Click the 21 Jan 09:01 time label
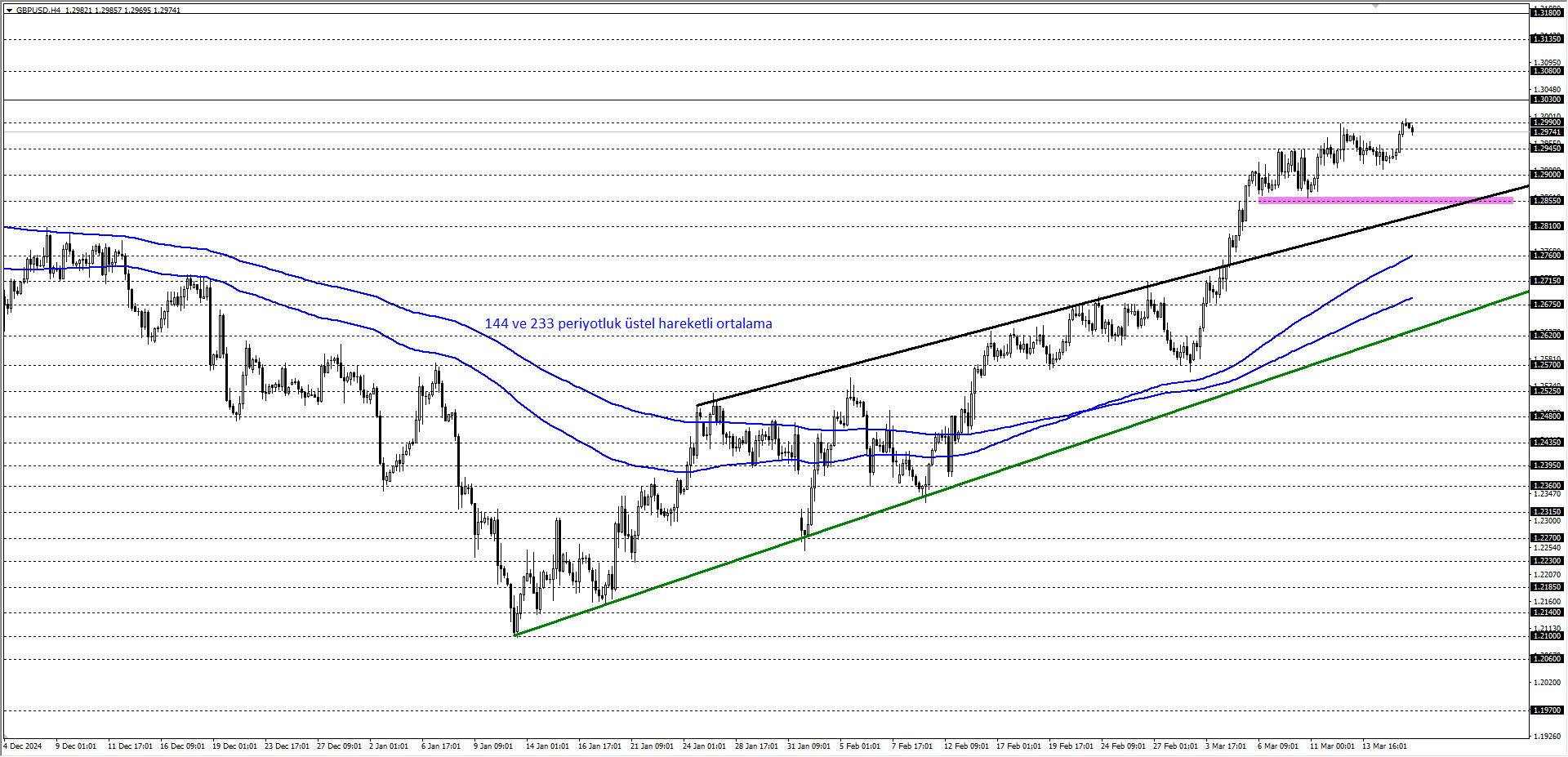The image size is (1568, 757). point(652,746)
